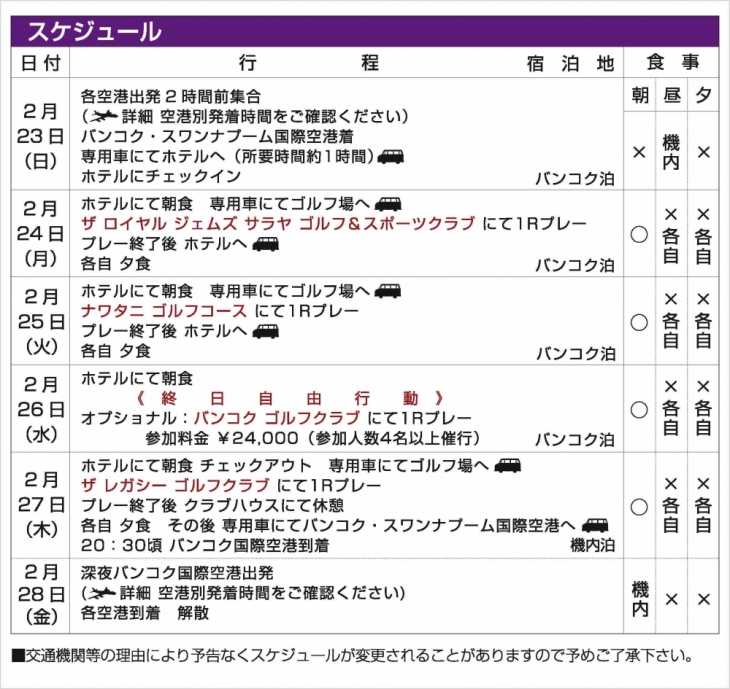Click ザ ロイヤル ジェムズ サラヤ ゴルフ&スポーツクラブ name

278,223
